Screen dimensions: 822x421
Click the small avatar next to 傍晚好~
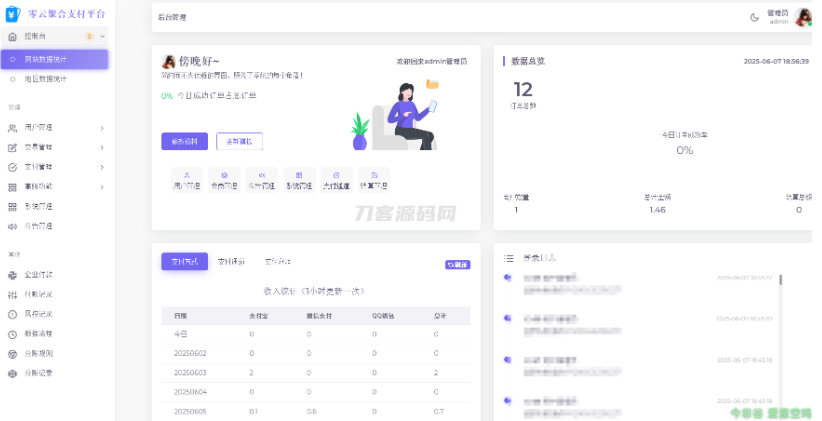[x=168, y=61]
